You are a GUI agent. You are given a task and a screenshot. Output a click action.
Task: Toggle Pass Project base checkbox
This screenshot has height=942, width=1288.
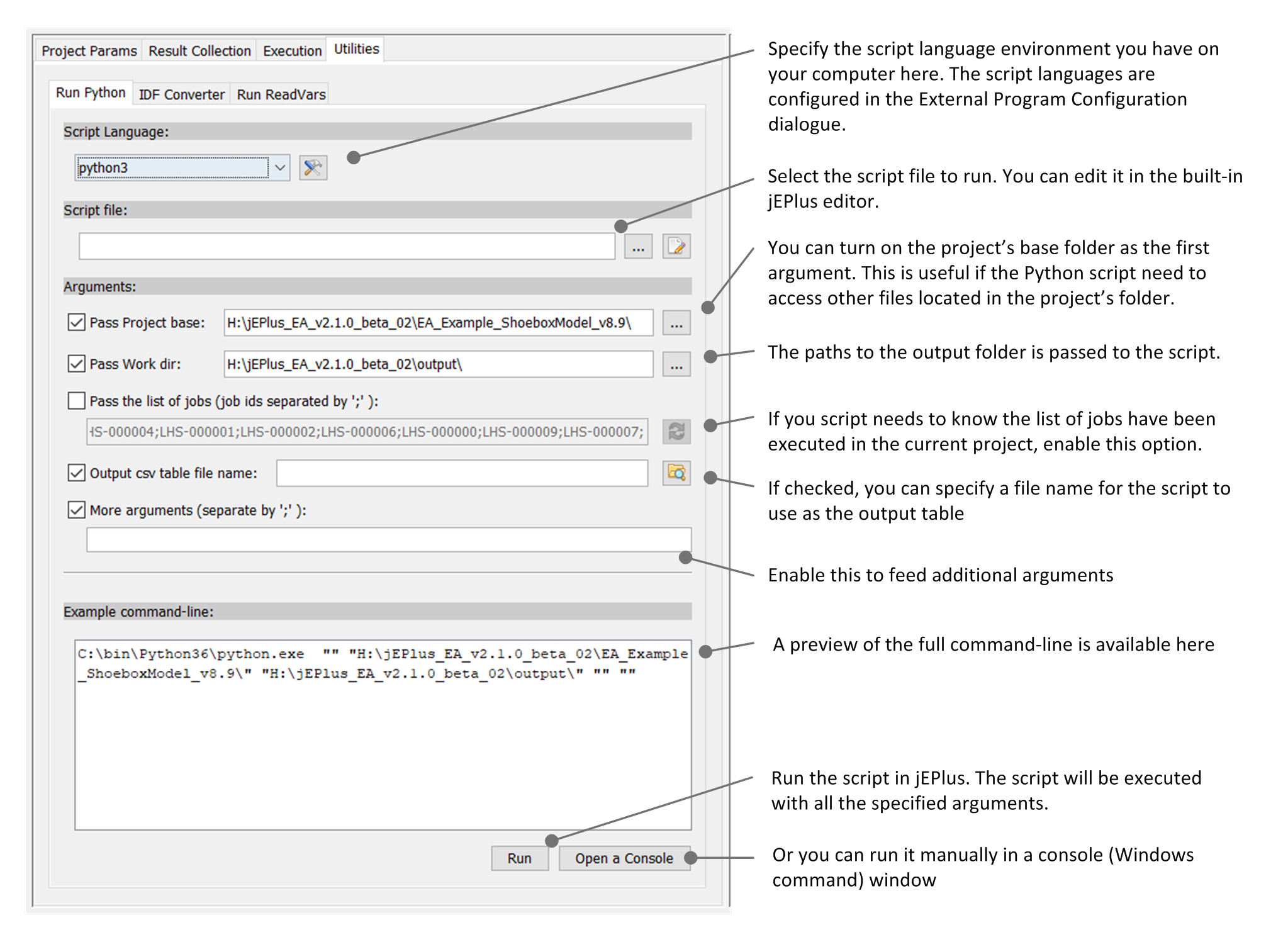pyautogui.click(x=76, y=322)
